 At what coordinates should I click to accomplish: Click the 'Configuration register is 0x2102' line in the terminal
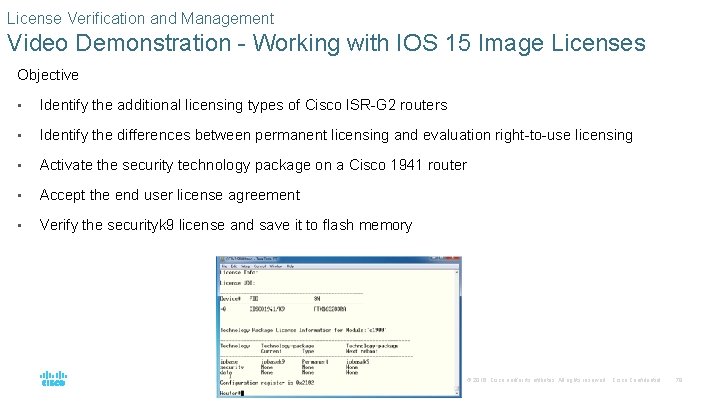[267, 382]
